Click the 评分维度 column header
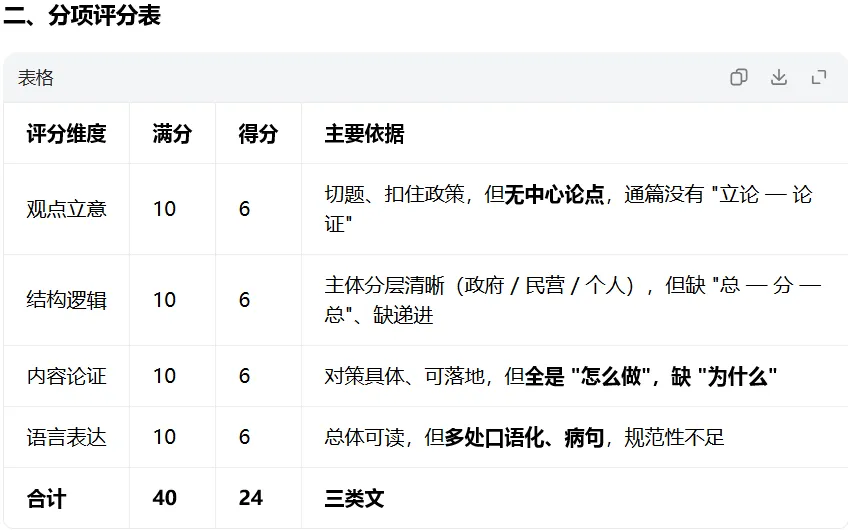 click(67, 134)
